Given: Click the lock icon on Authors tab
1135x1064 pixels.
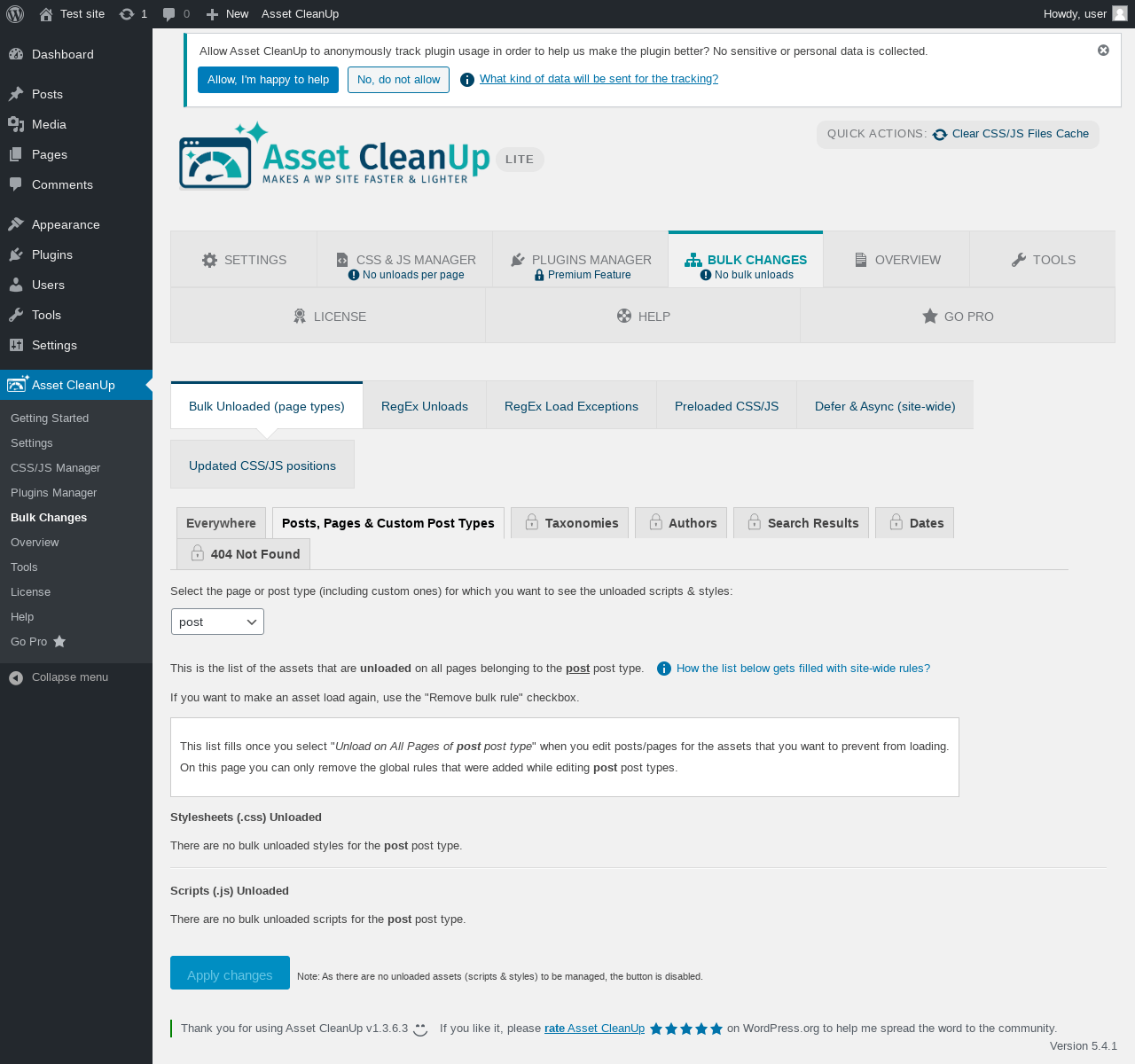Looking at the screenshot, I should [x=655, y=522].
